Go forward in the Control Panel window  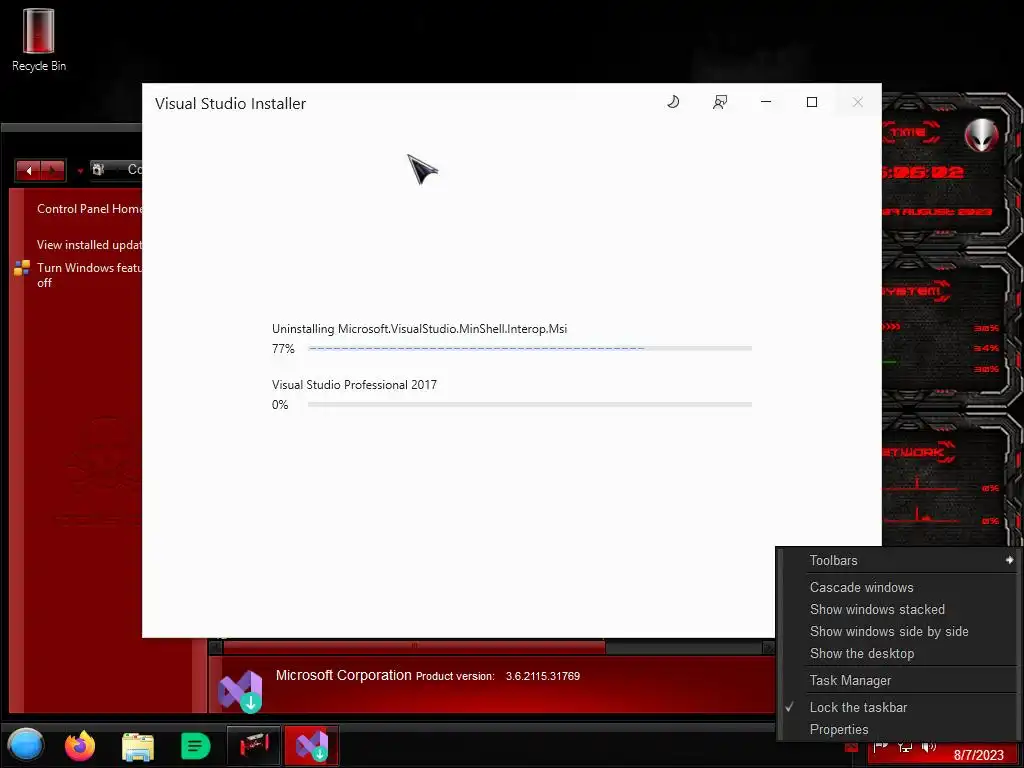coord(53,170)
